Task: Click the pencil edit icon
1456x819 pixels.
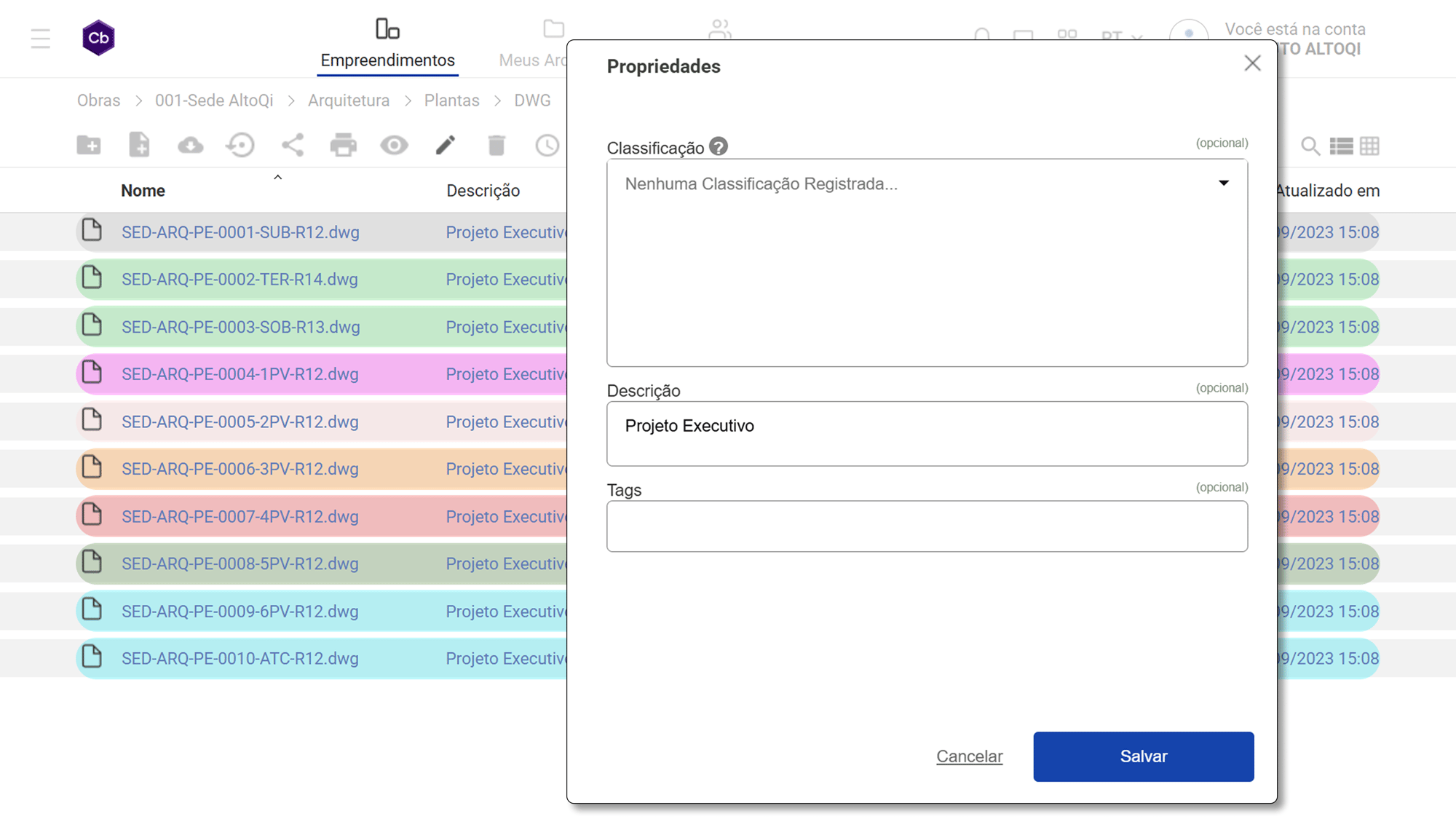Action: (446, 146)
